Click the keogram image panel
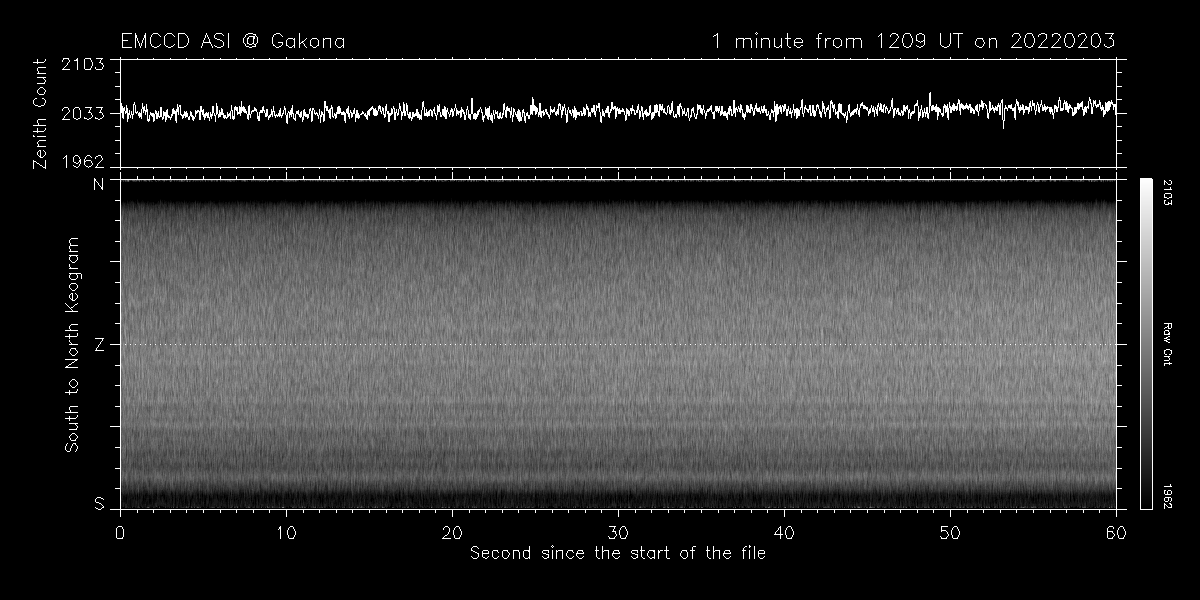This screenshot has width=1200, height=600. [618, 344]
